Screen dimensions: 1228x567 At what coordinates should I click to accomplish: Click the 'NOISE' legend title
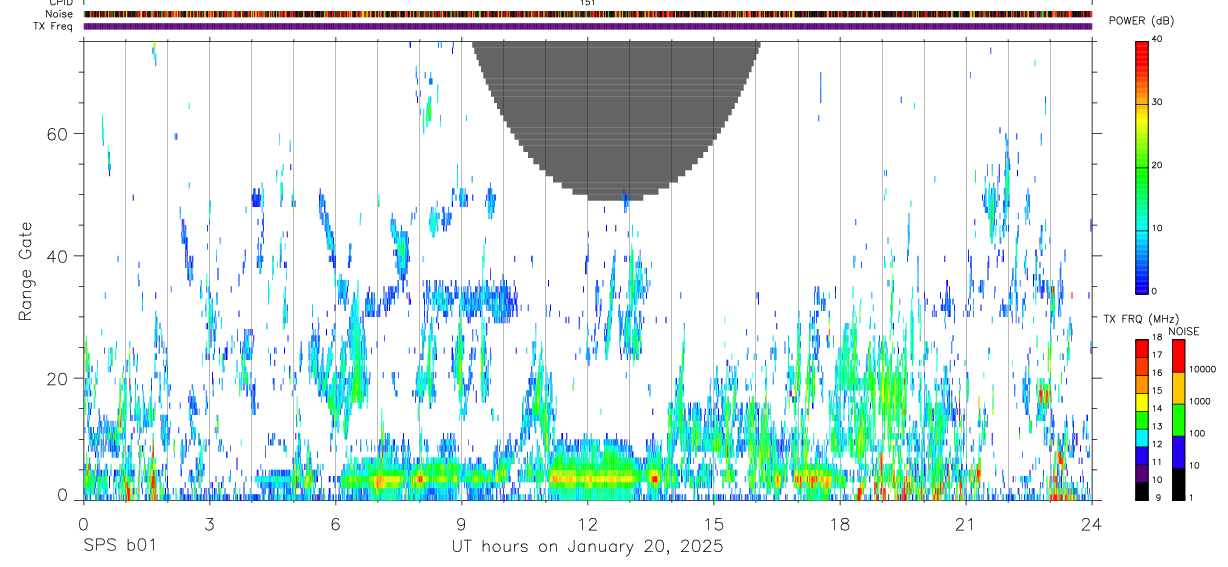[x=1184, y=331]
